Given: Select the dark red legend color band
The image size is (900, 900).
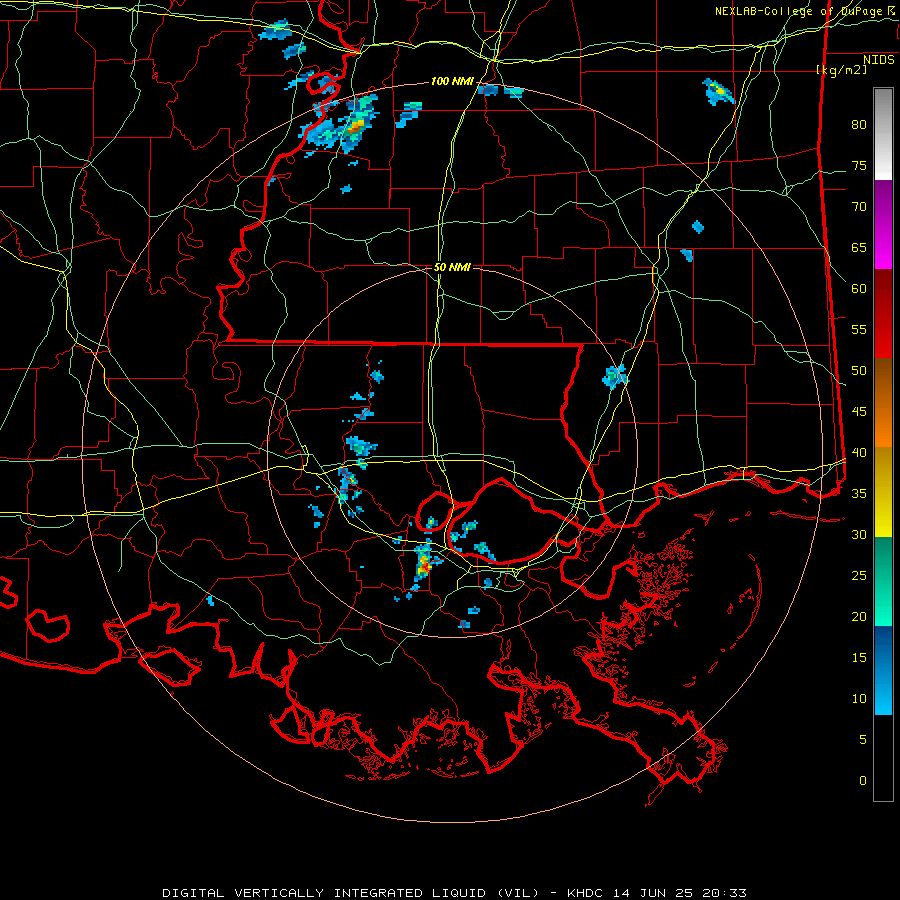Looking at the screenshot, I should point(883,313).
